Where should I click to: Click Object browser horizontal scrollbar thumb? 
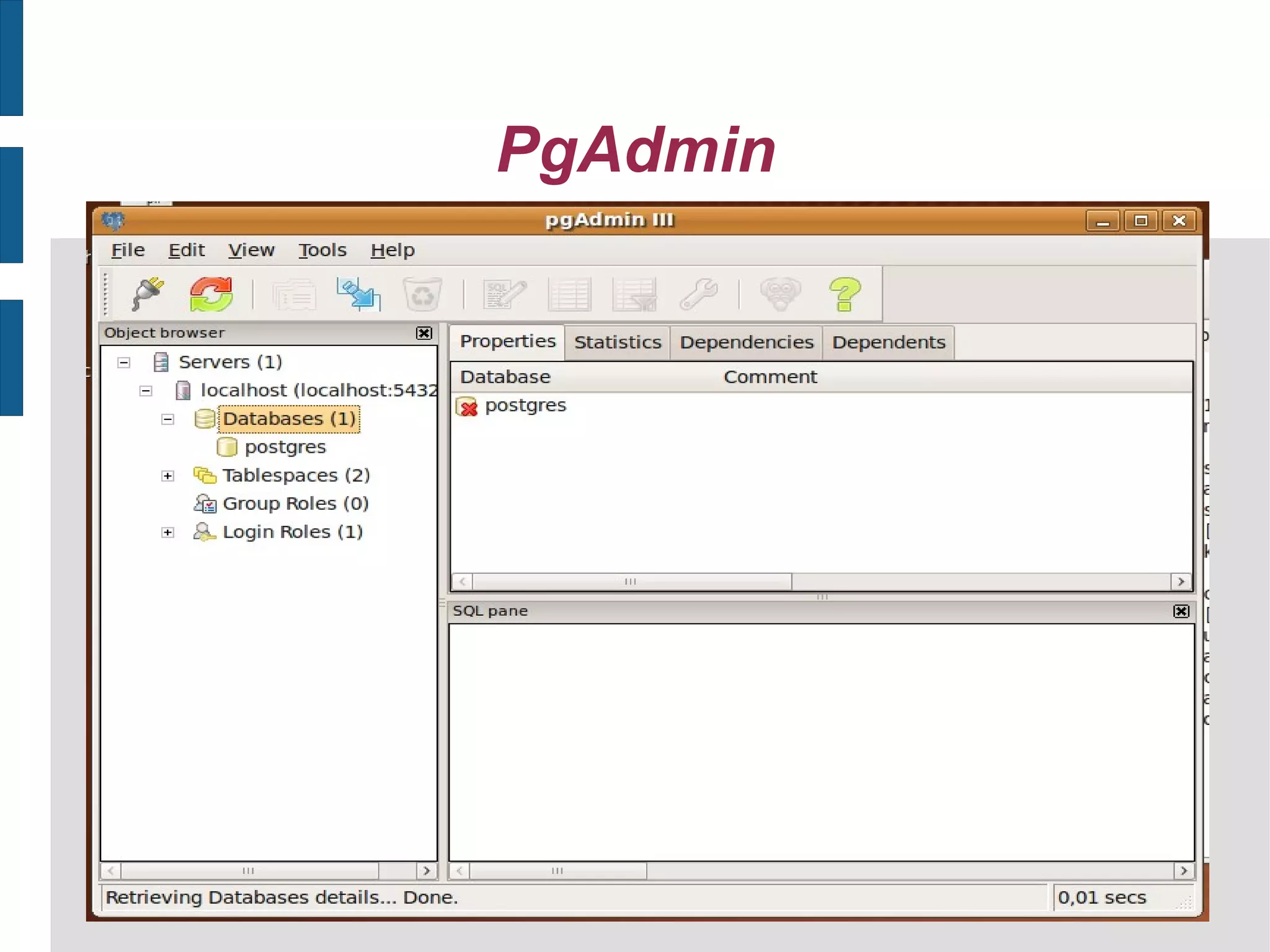(249, 871)
